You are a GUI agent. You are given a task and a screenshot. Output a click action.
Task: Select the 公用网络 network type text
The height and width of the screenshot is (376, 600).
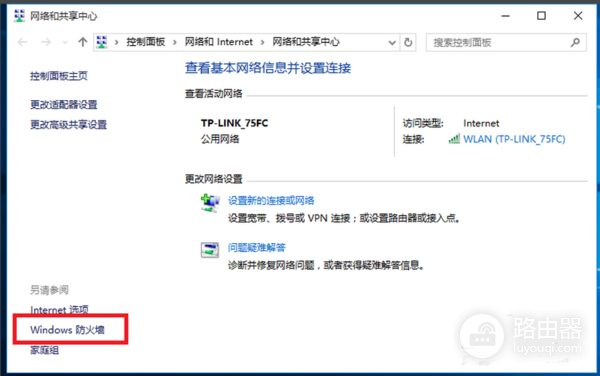click(220, 139)
